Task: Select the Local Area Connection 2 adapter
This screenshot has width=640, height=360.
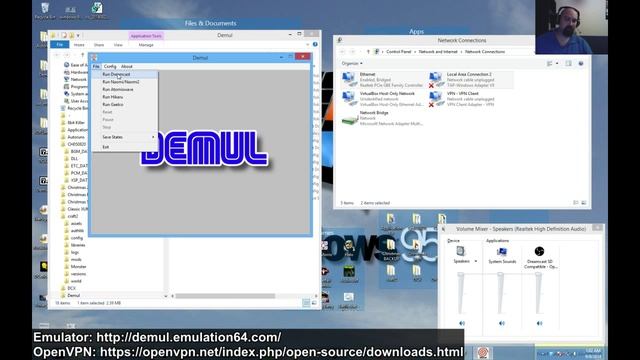Action: click(470, 80)
